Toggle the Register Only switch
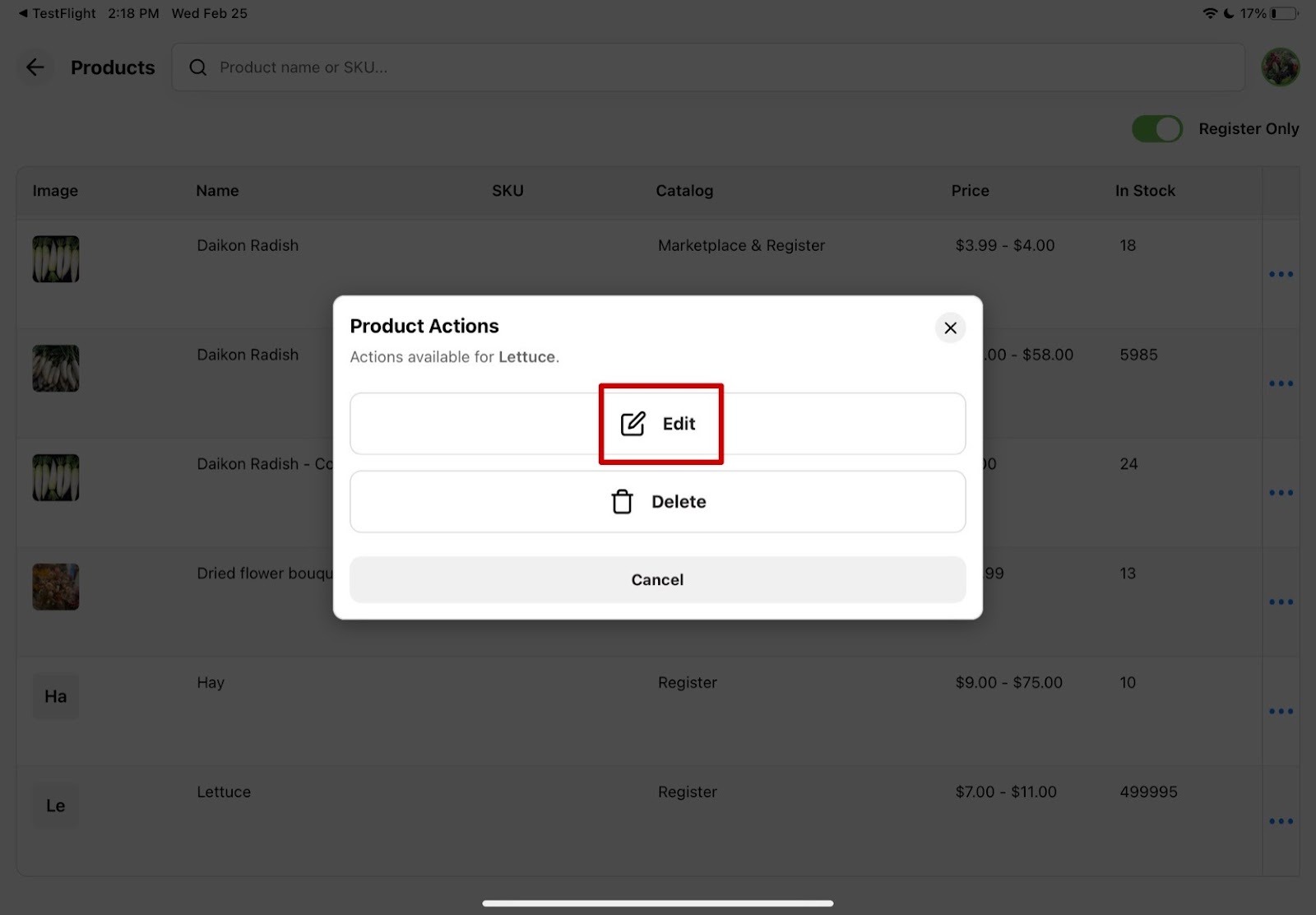 [x=1156, y=129]
